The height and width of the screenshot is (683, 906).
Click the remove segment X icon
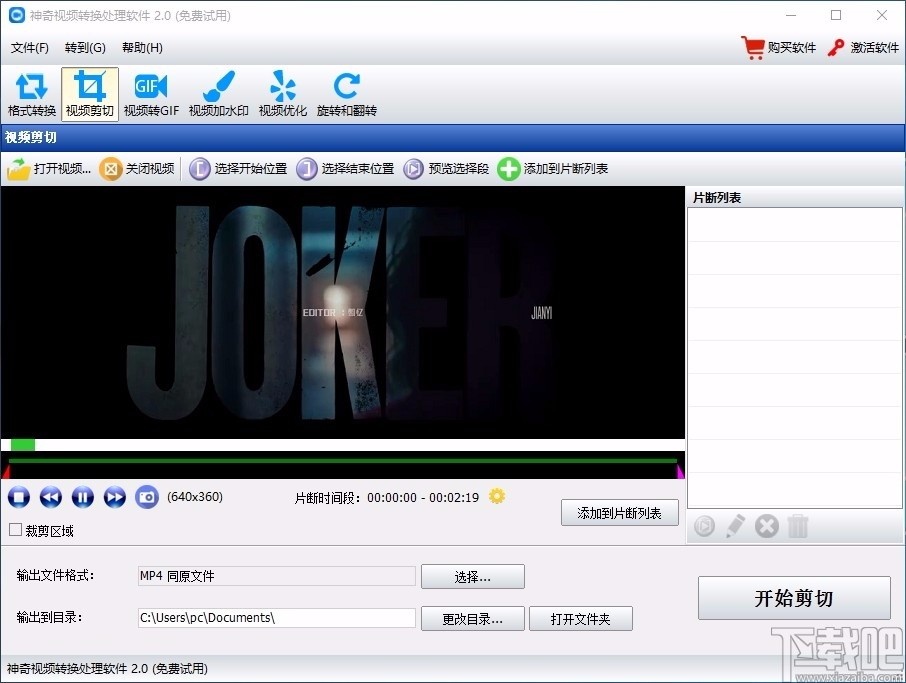click(767, 526)
